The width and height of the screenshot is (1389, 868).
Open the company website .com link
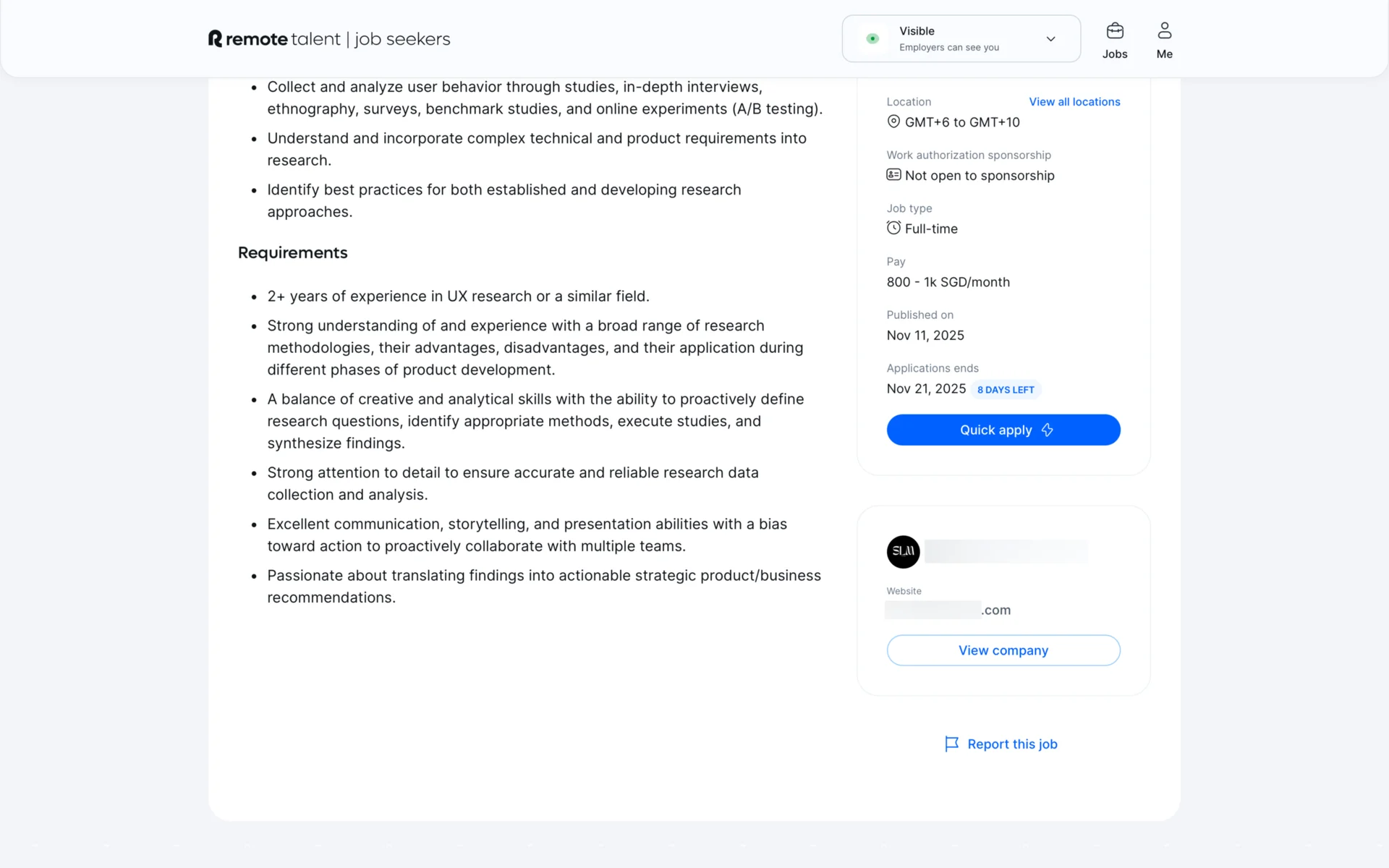point(948,610)
